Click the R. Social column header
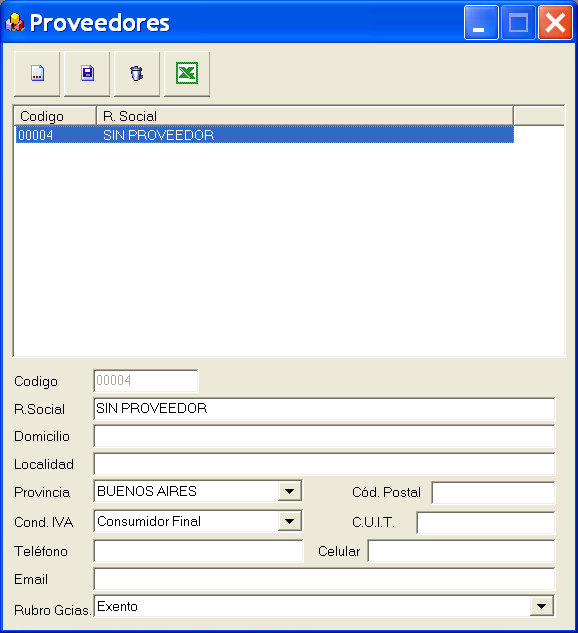578x633 pixels. [305, 116]
